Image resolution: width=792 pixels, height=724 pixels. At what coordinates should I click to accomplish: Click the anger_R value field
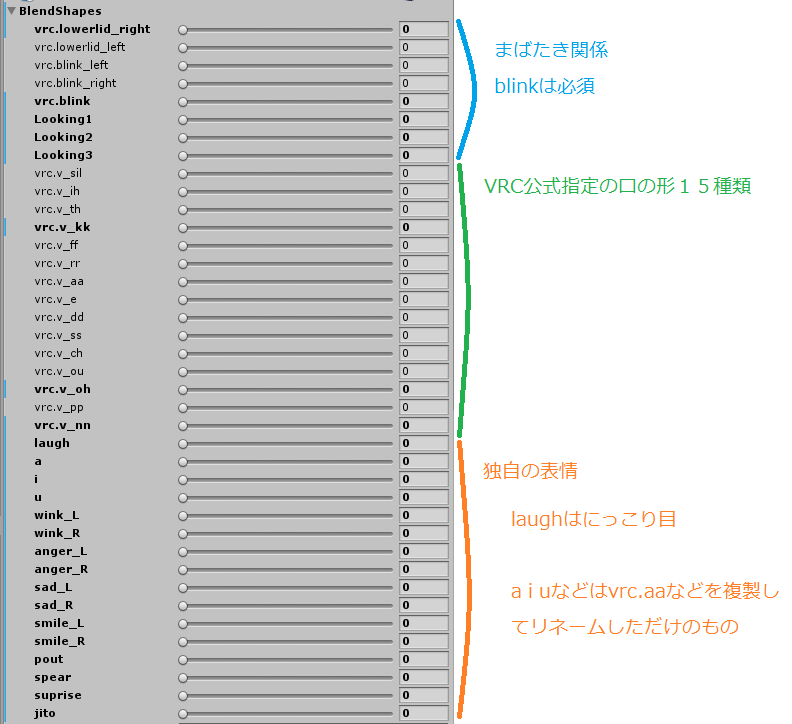click(423, 569)
